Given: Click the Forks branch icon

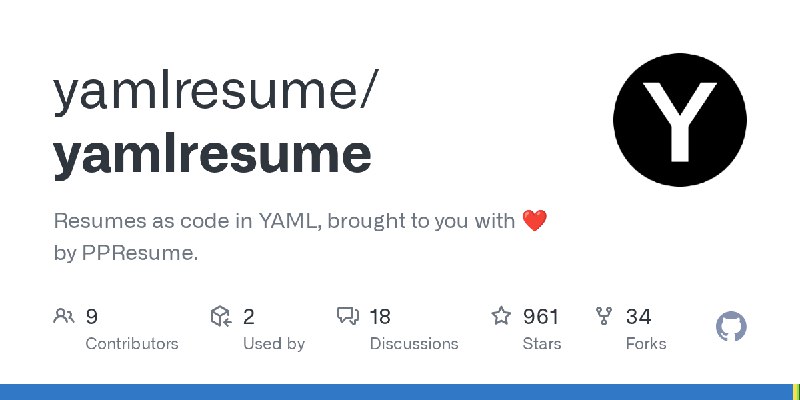Looking at the screenshot, I should 604,317.
